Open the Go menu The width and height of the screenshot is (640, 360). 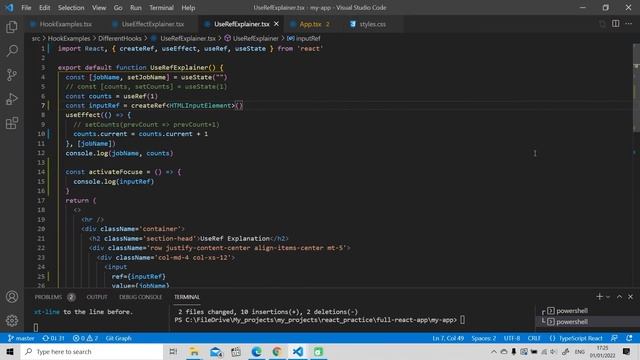[x=118, y=7]
